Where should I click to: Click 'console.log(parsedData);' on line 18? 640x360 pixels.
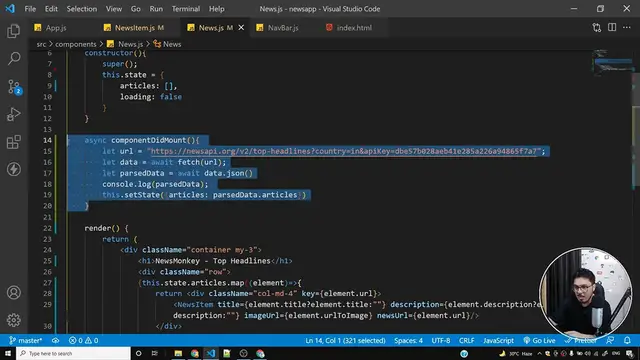pos(155,184)
